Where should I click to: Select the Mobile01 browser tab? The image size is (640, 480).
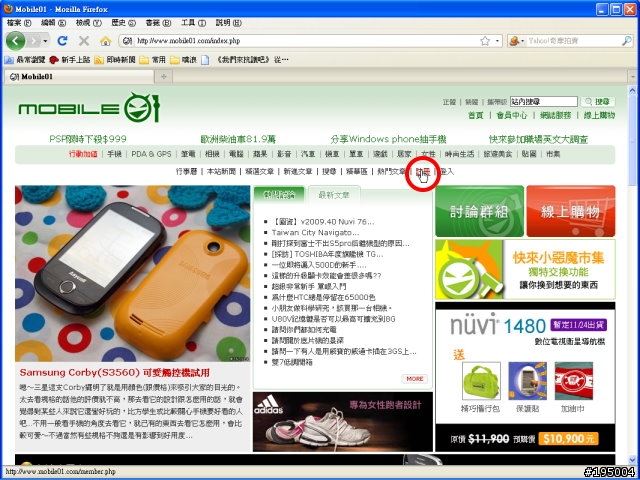[x=79, y=77]
